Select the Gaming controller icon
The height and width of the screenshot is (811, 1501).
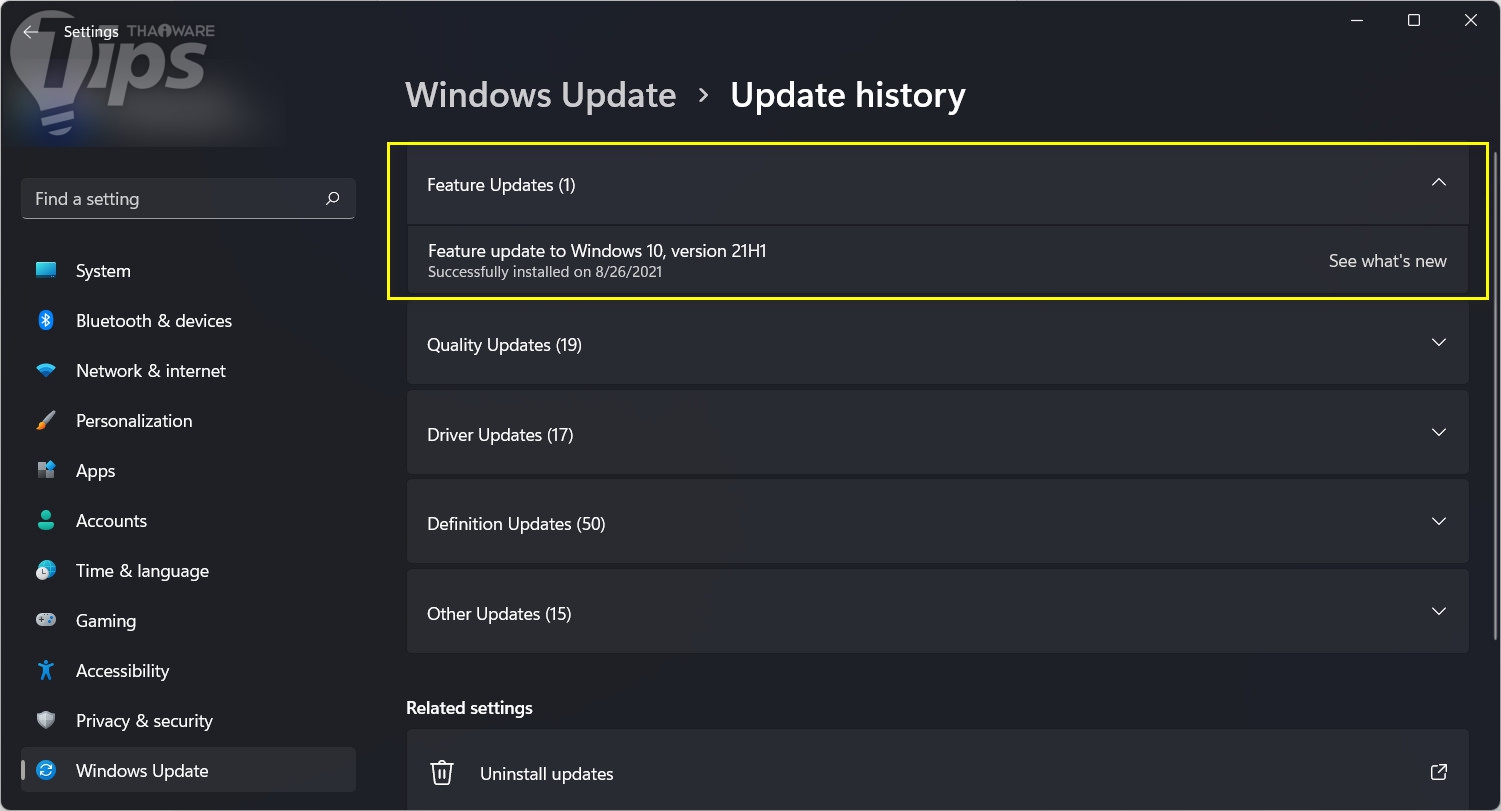(46, 620)
